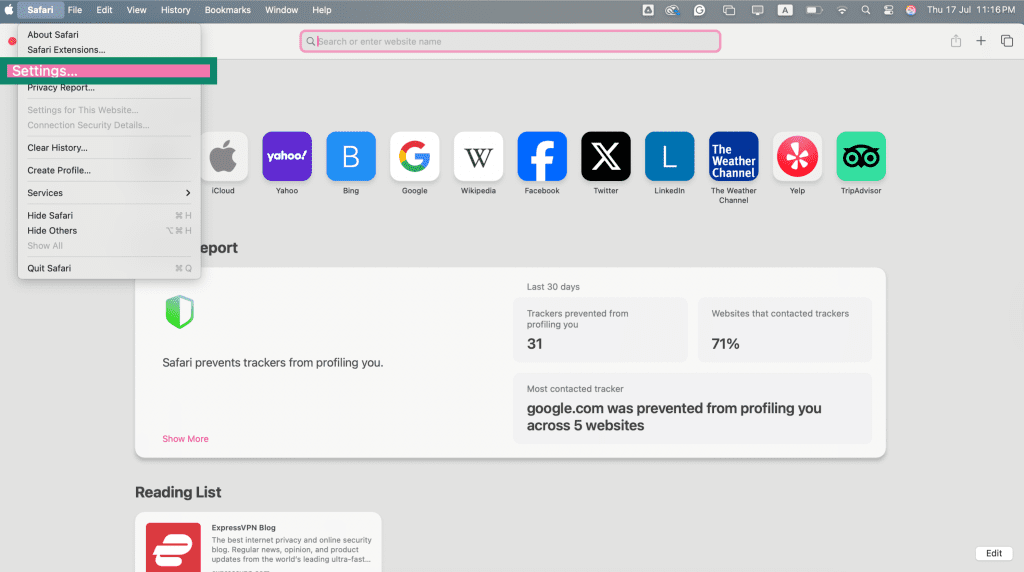Open the Facebook favorite icon
Image resolution: width=1024 pixels, height=572 pixels.
click(x=542, y=157)
